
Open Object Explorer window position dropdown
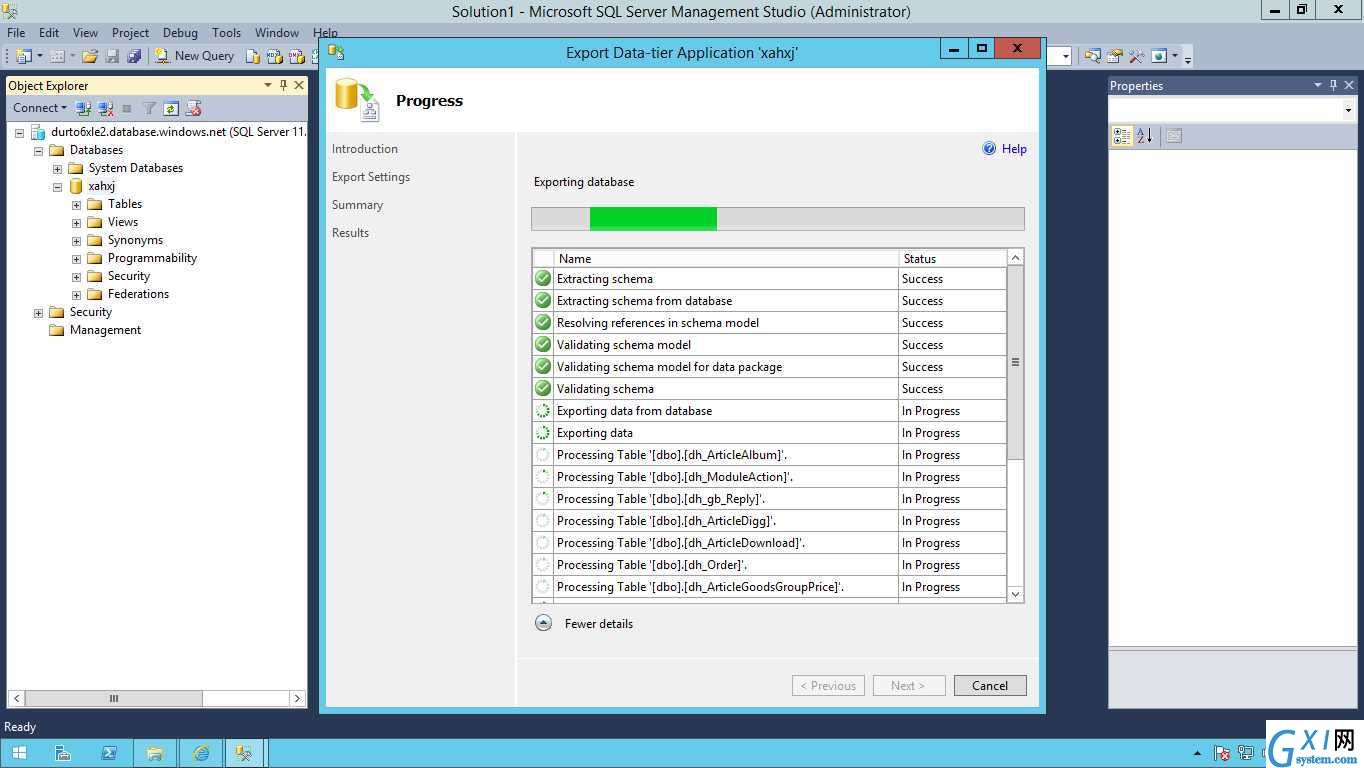point(268,86)
